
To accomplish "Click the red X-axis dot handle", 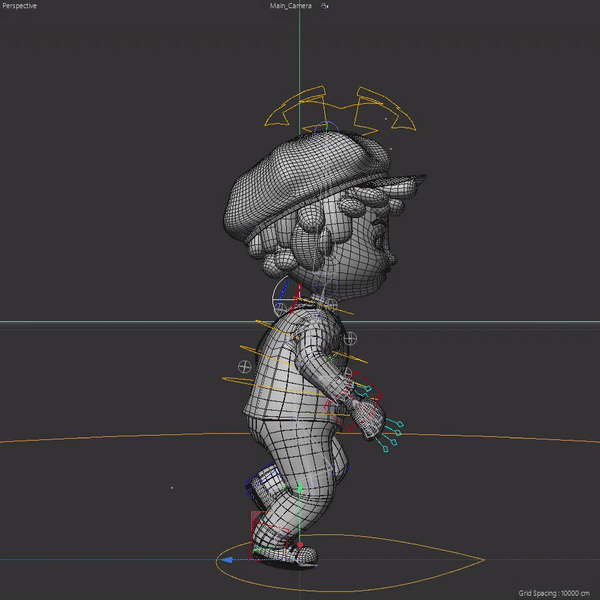I will (300, 545).
